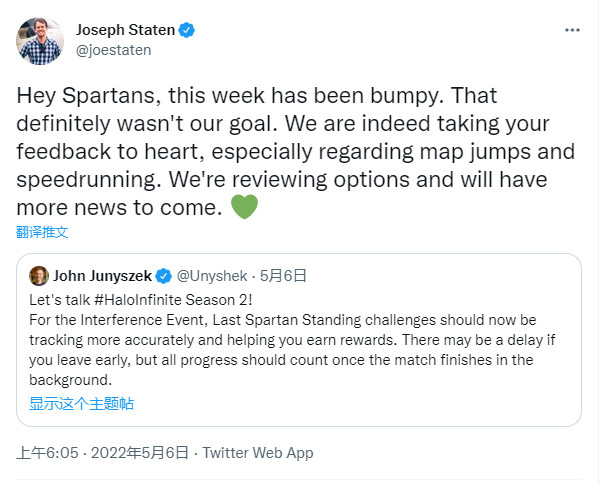This screenshot has width=604, height=485.
Task: Click the verified badge beside John Junyszek
Action: coord(163,276)
